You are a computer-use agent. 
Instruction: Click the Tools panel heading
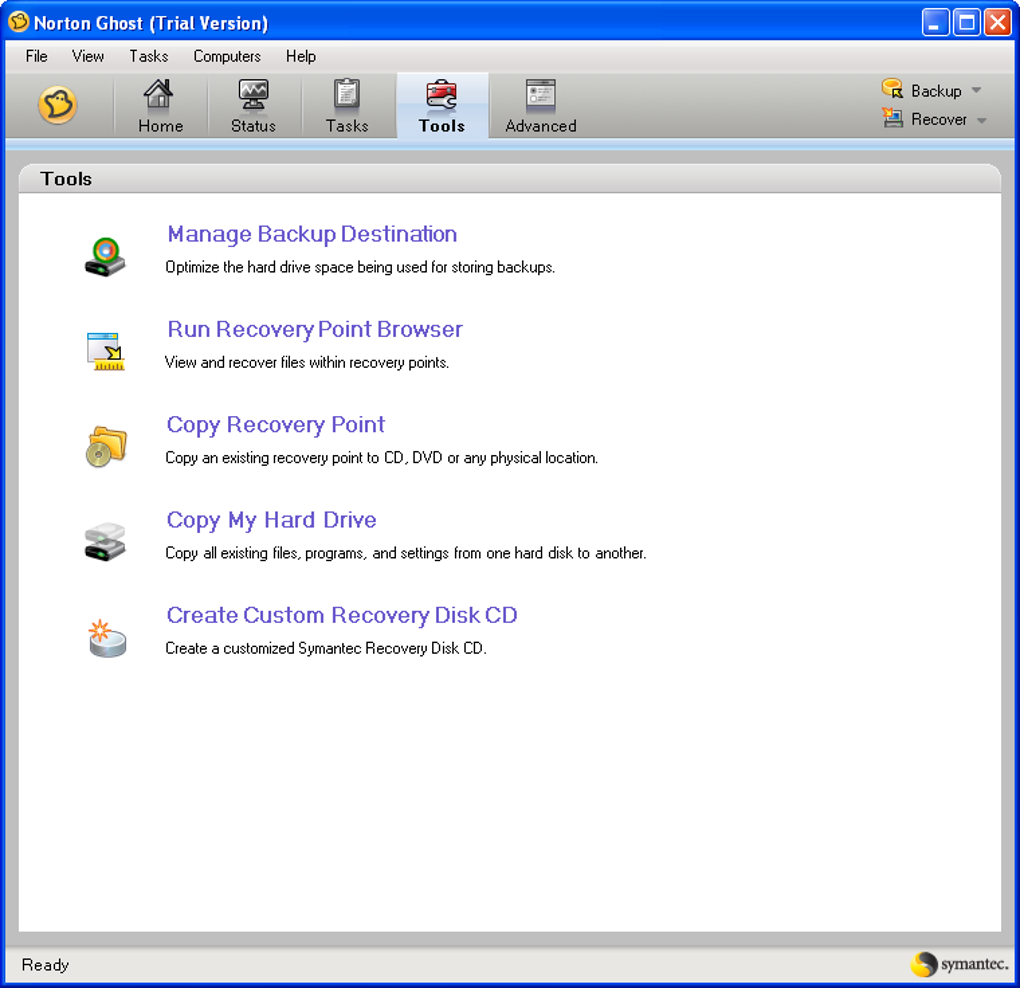pyautogui.click(x=66, y=179)
